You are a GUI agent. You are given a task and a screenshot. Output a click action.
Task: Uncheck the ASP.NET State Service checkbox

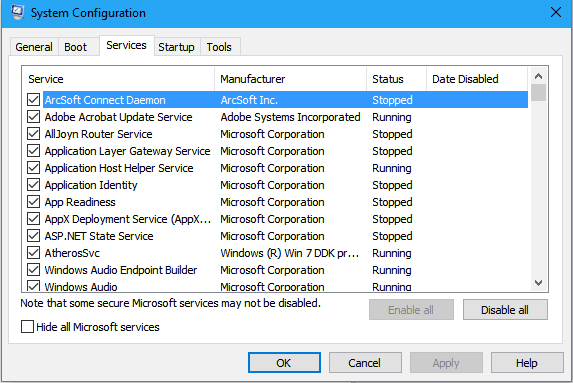click(33, 236)
